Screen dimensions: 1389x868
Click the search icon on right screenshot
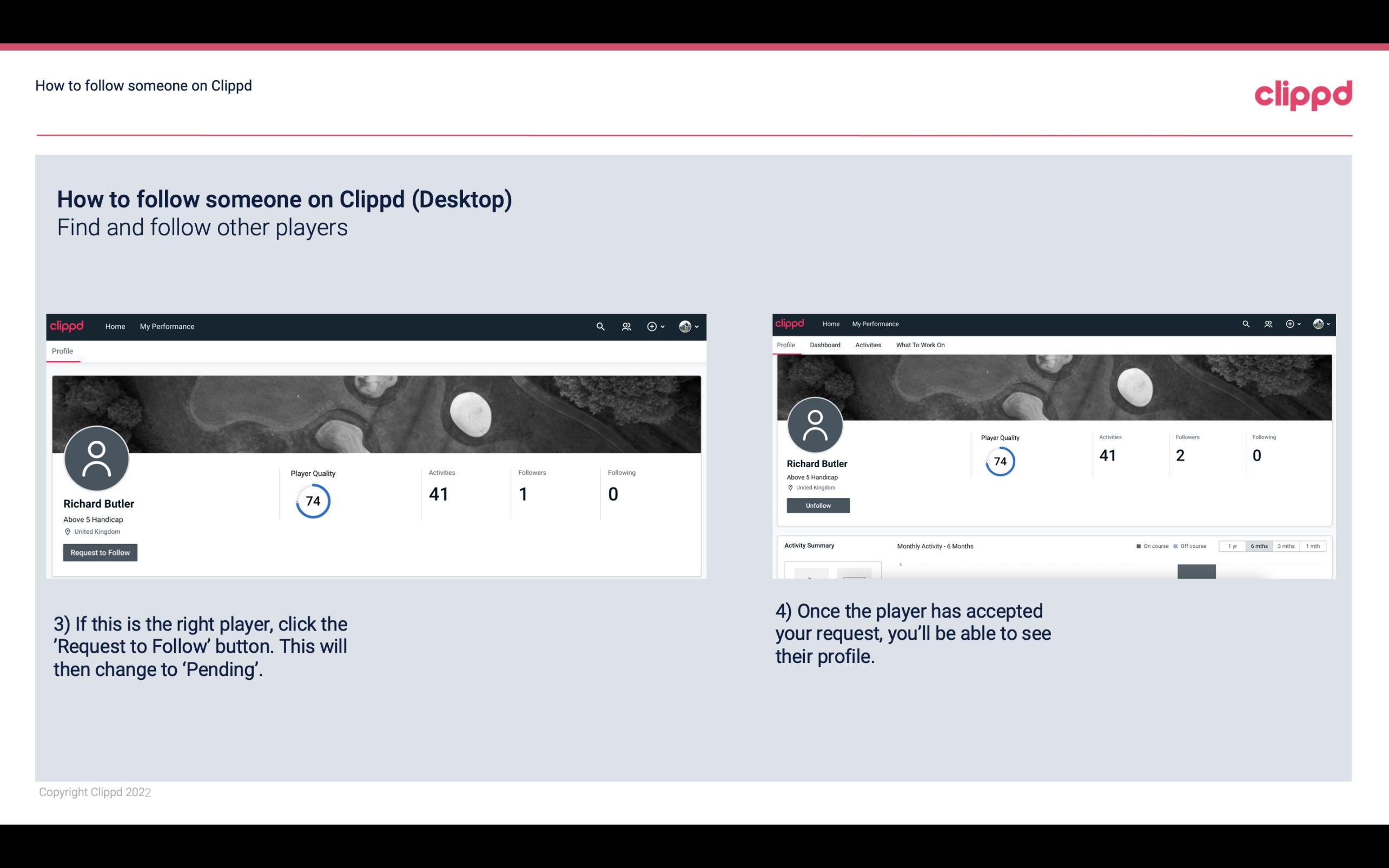point(1245,324)
